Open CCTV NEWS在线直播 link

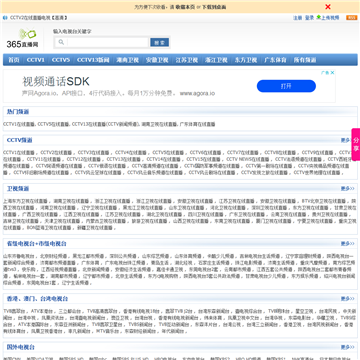click(x=247, y=159)
